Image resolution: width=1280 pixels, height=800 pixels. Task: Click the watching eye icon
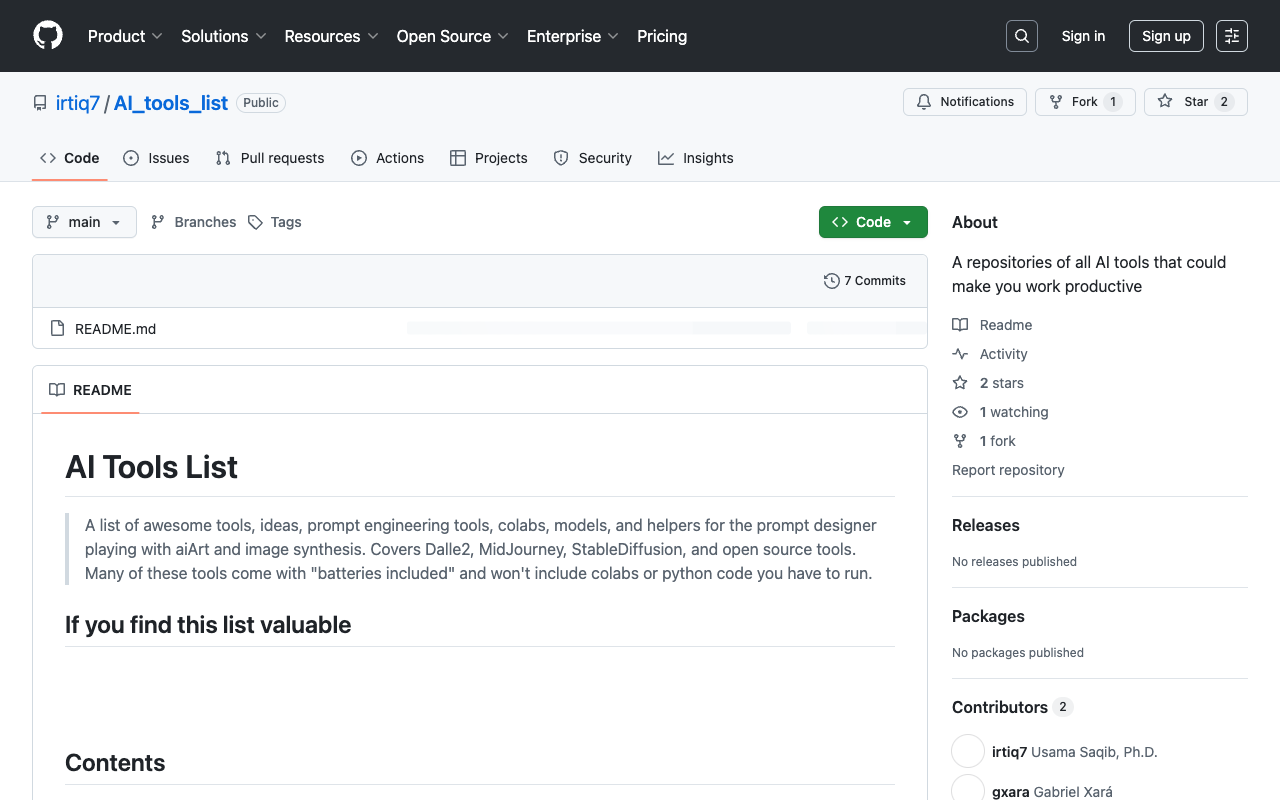coord(960,412)
